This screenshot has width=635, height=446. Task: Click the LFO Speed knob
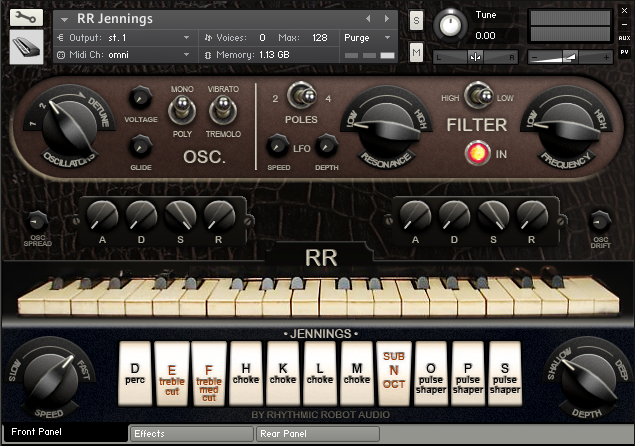pyautogui.click(x=278, y=145)
